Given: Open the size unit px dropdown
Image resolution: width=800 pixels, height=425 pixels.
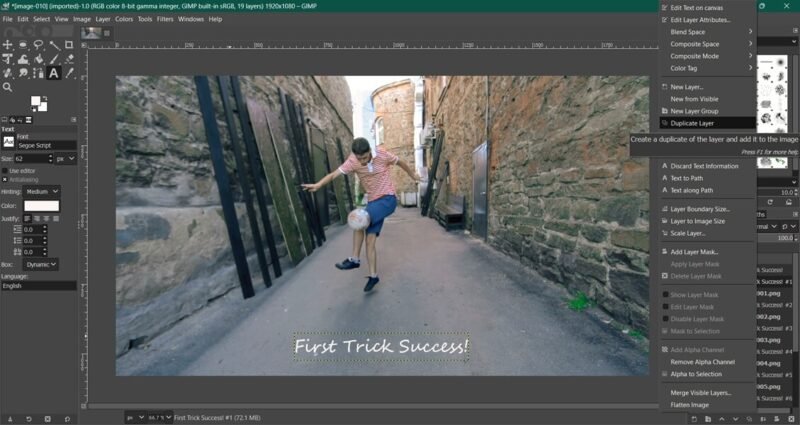Looking at the screenshot, I should tap(65, 159).
